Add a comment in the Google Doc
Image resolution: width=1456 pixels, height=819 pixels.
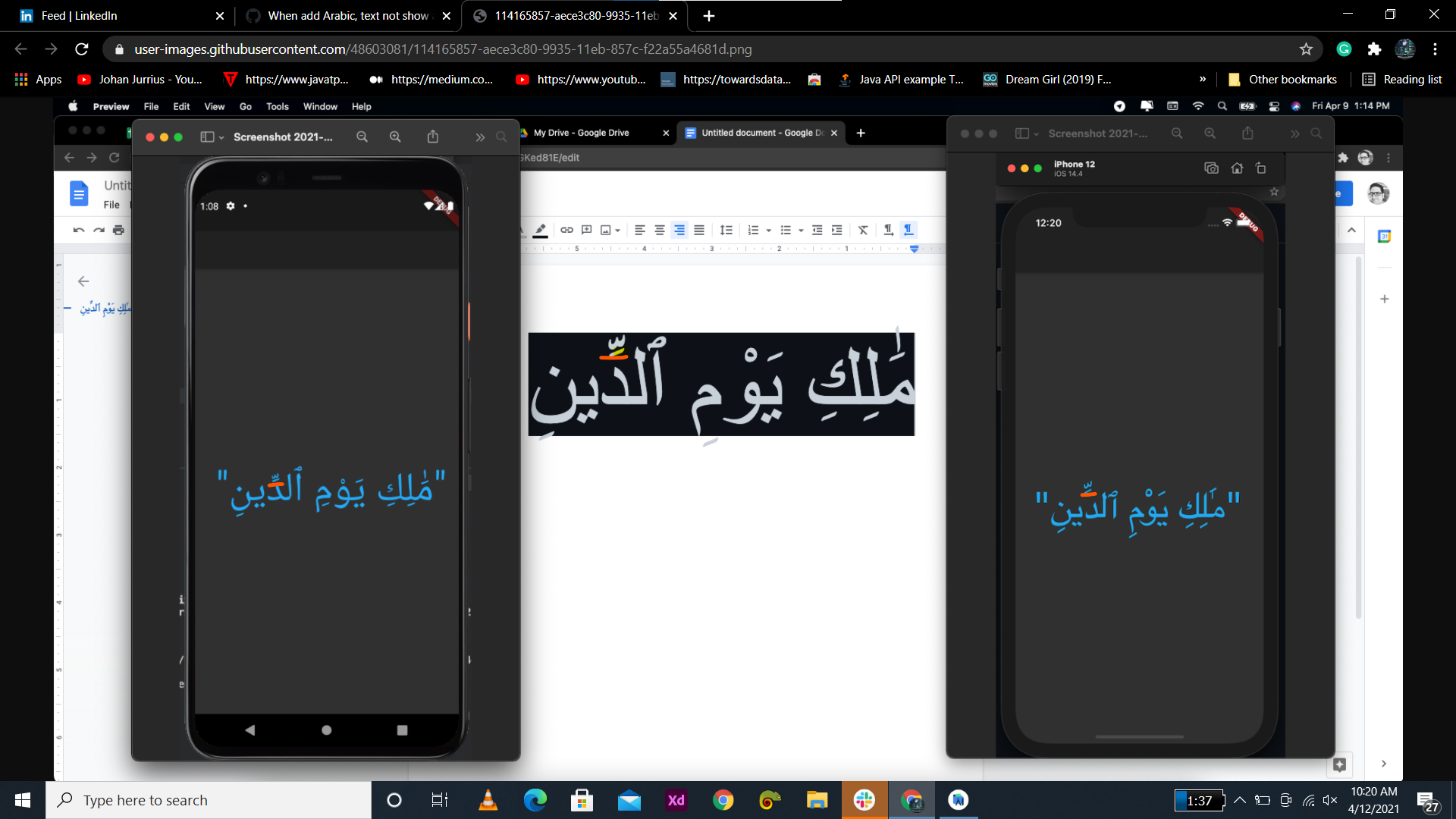click(586, 230)
